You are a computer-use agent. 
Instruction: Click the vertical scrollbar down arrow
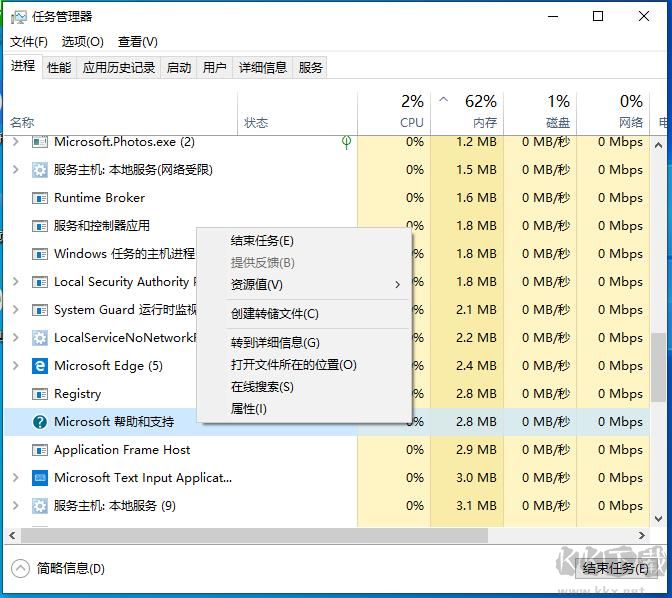click(x=659, y=519)
